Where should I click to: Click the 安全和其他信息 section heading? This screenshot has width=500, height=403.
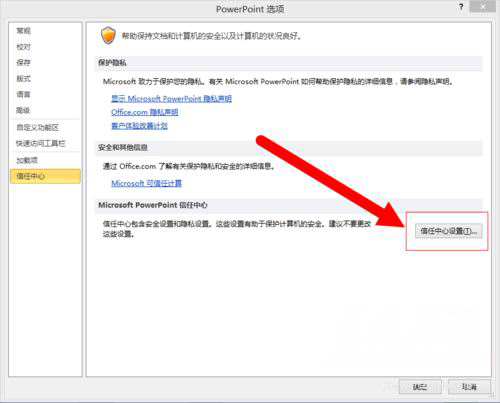[x=123, y=147]
